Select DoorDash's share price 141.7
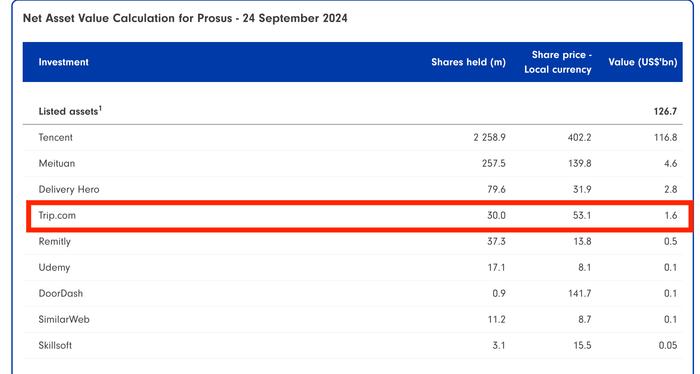 580,293
